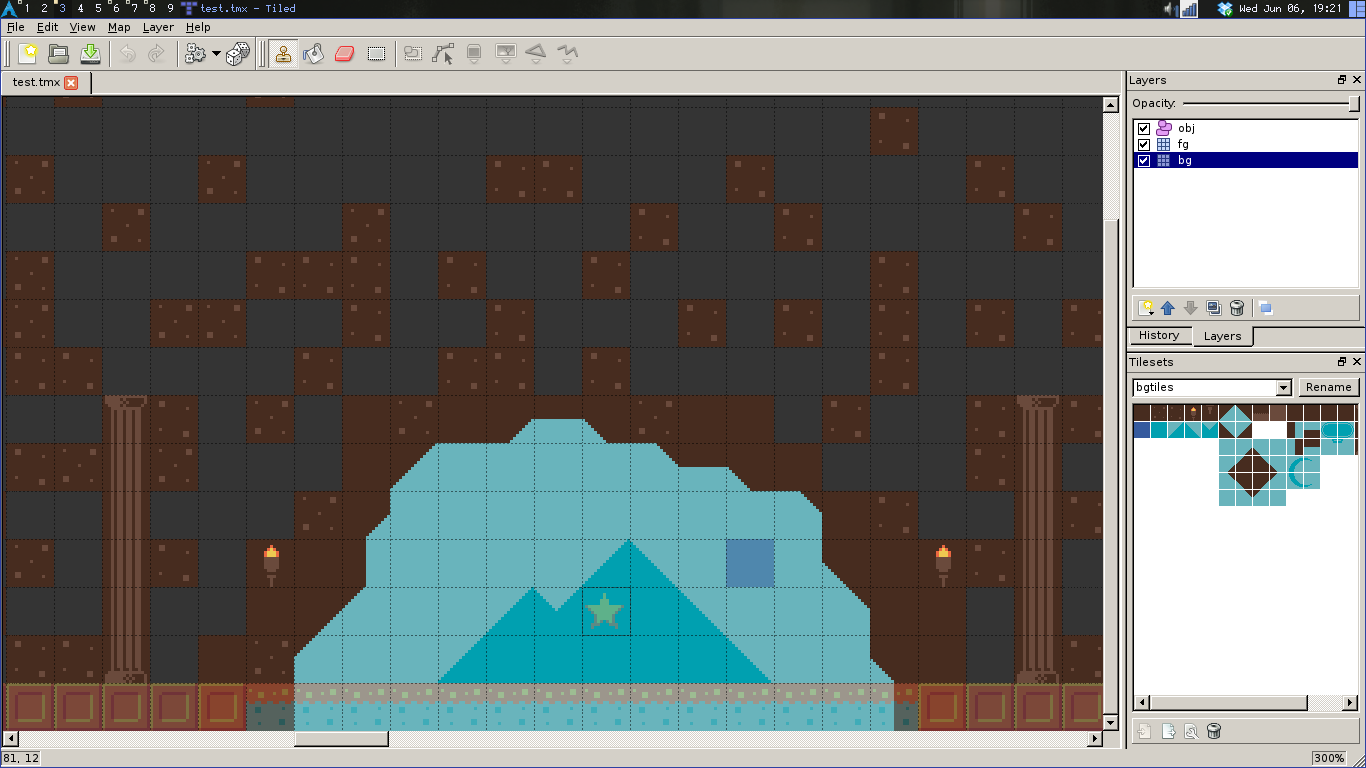Switch to the Layers tab

click(1222, 336)
